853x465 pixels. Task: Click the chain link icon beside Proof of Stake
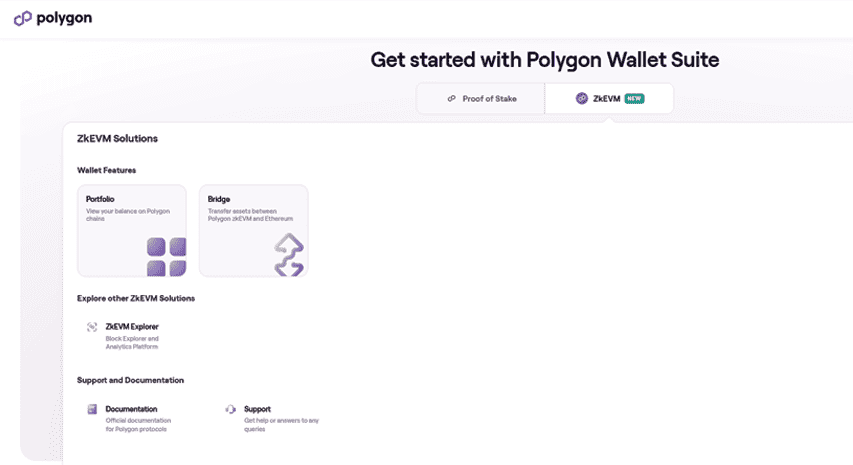452,98
